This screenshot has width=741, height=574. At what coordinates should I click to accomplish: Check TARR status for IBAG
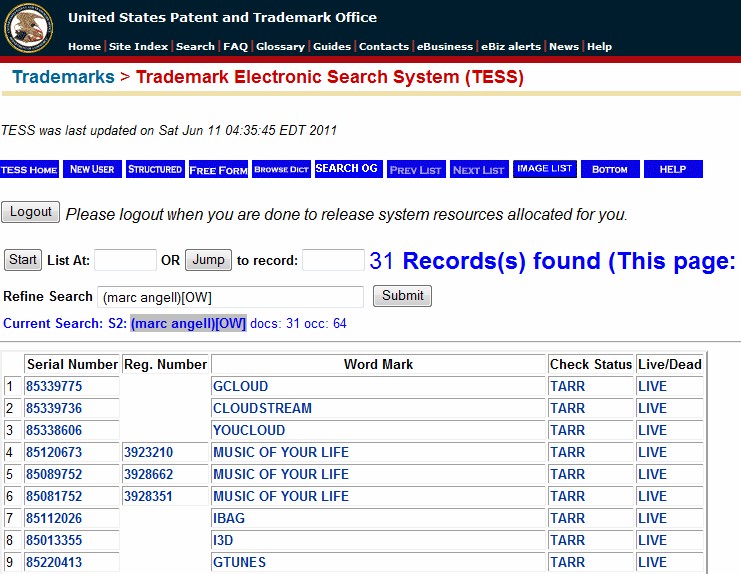568,518
